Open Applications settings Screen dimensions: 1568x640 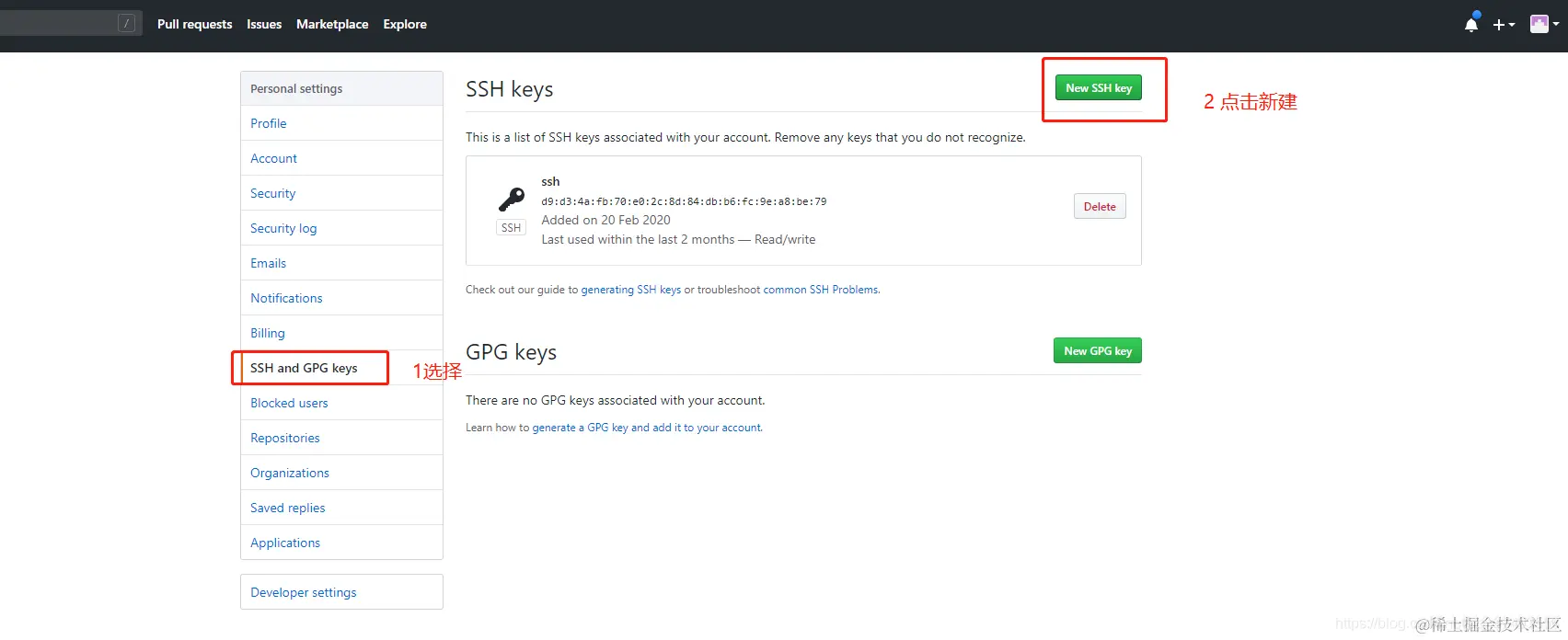(341, 543)
